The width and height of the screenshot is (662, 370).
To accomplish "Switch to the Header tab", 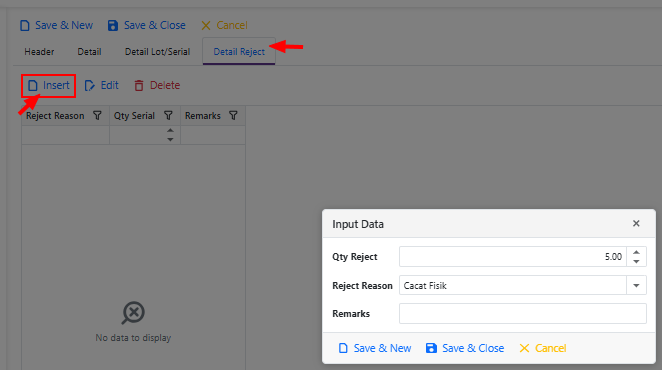I will [x=39, y=52].
